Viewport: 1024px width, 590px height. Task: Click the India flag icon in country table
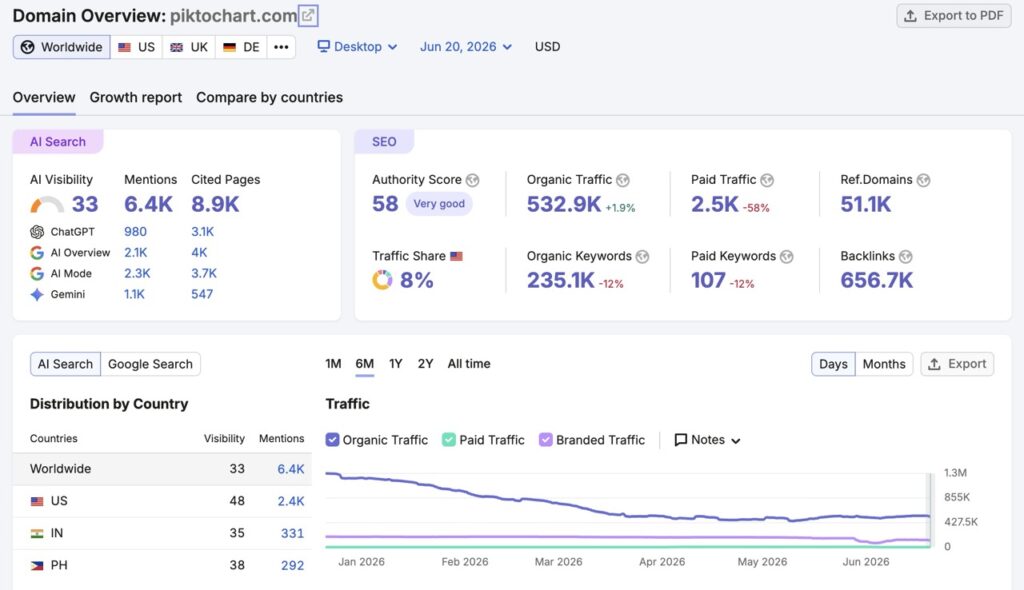click(x=37, y=534)
